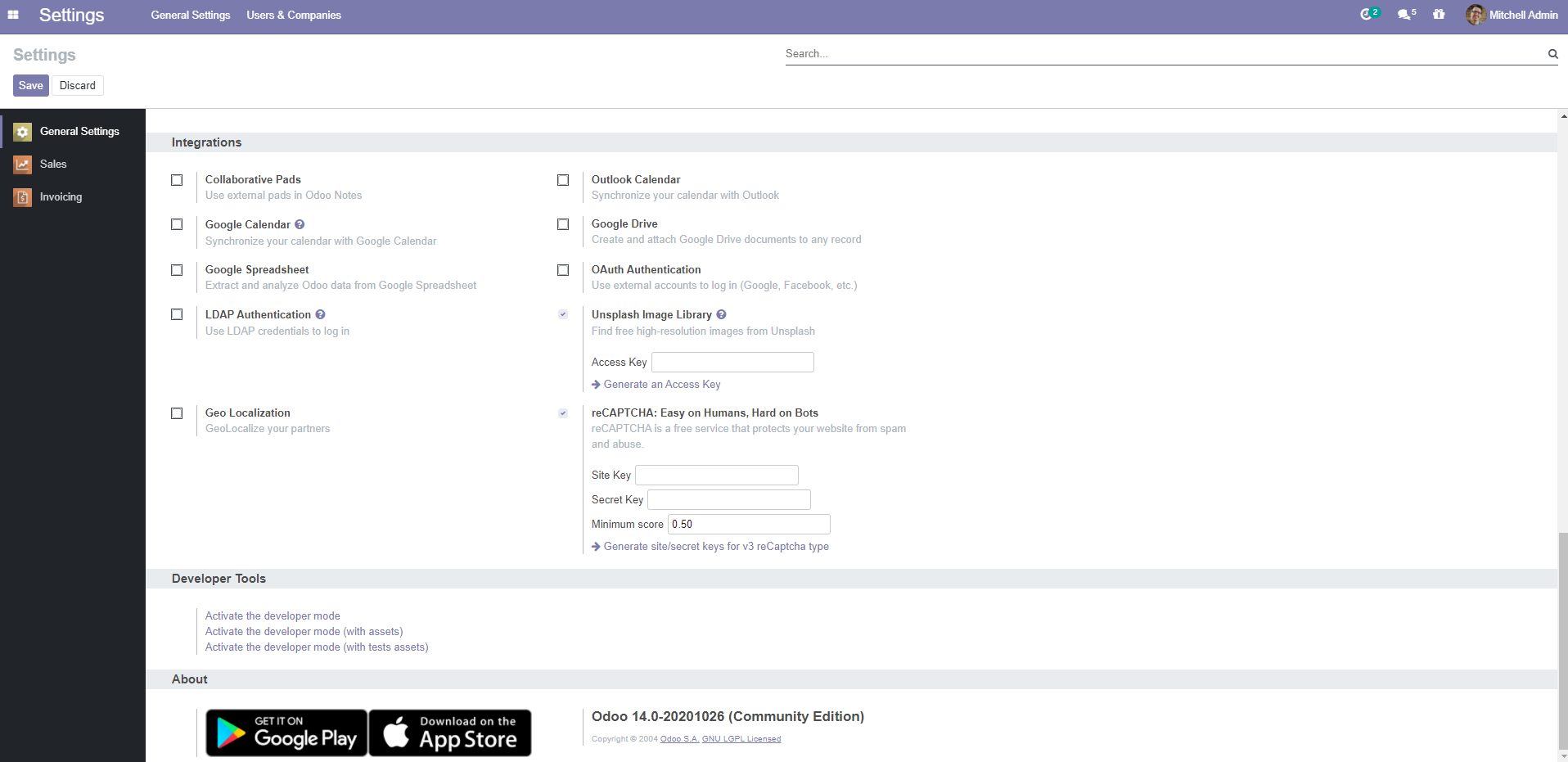Click the text "Synchronize your calendar with Outlook"
This screenshot has width=1568, height=762.
[685, 195]
